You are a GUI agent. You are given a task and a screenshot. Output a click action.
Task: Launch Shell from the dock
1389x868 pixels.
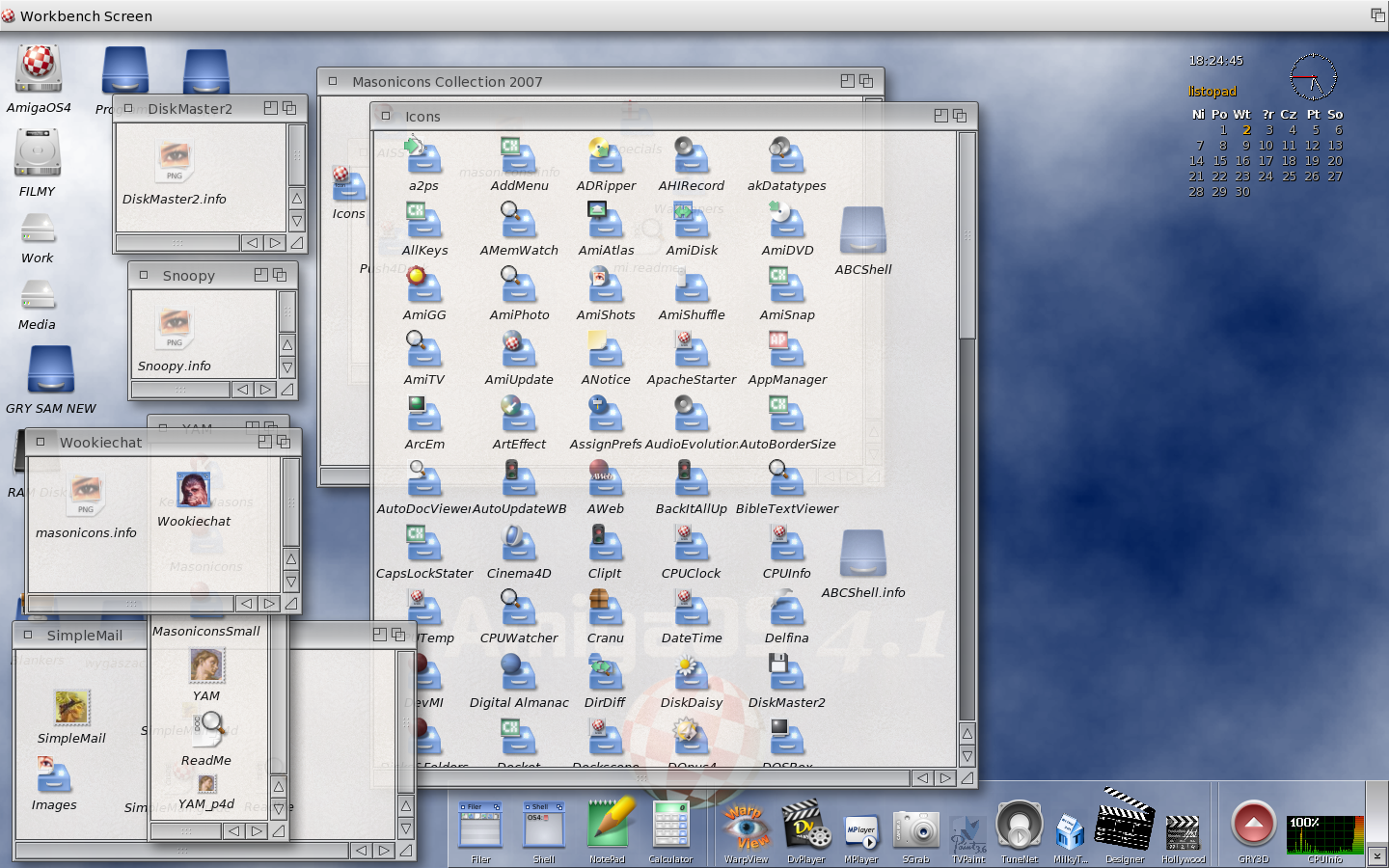click(x=543, y=827)
